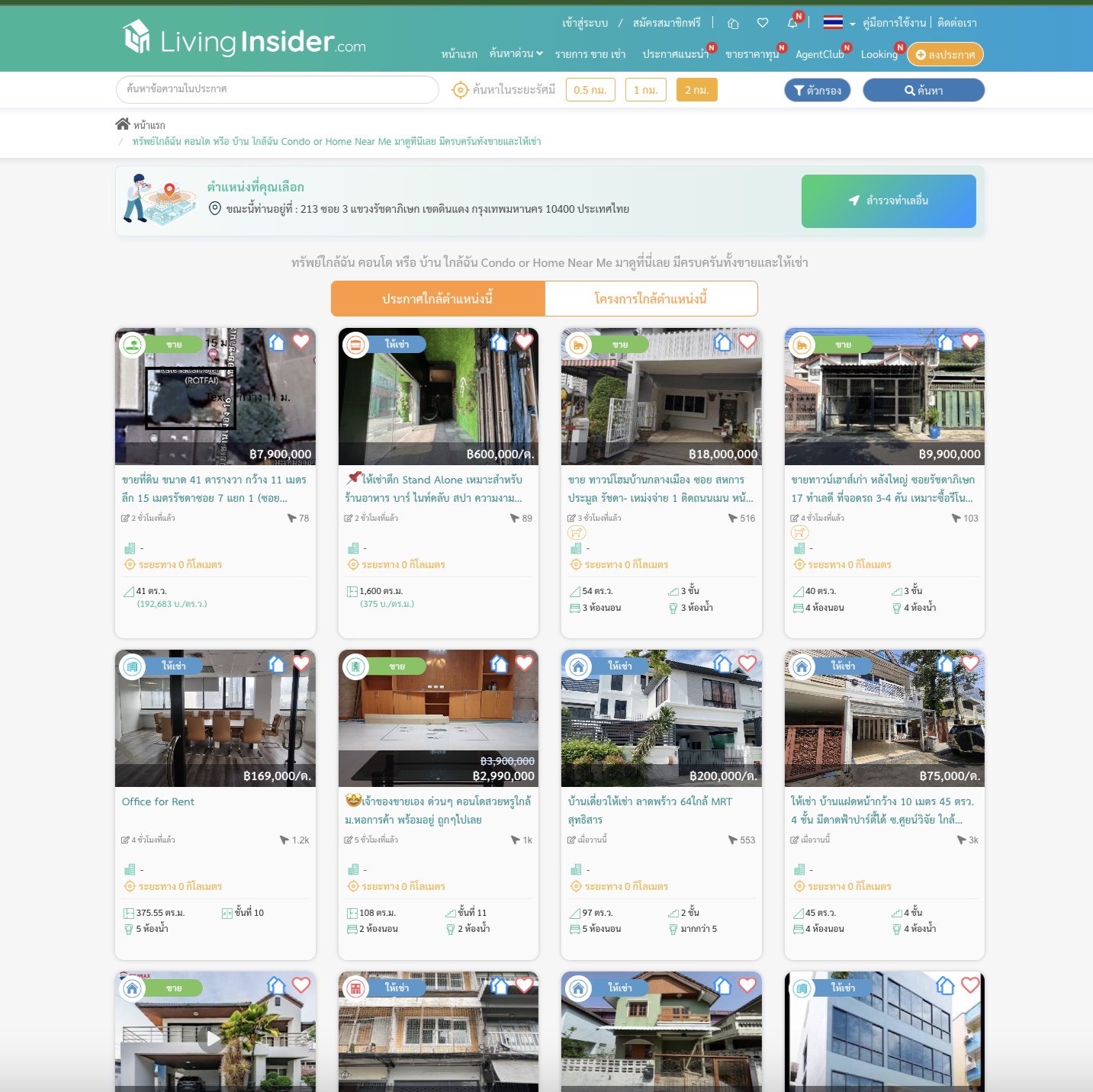
Task: Expand the ค้นหาด่วน quick search menu
Action: [516, 53]
